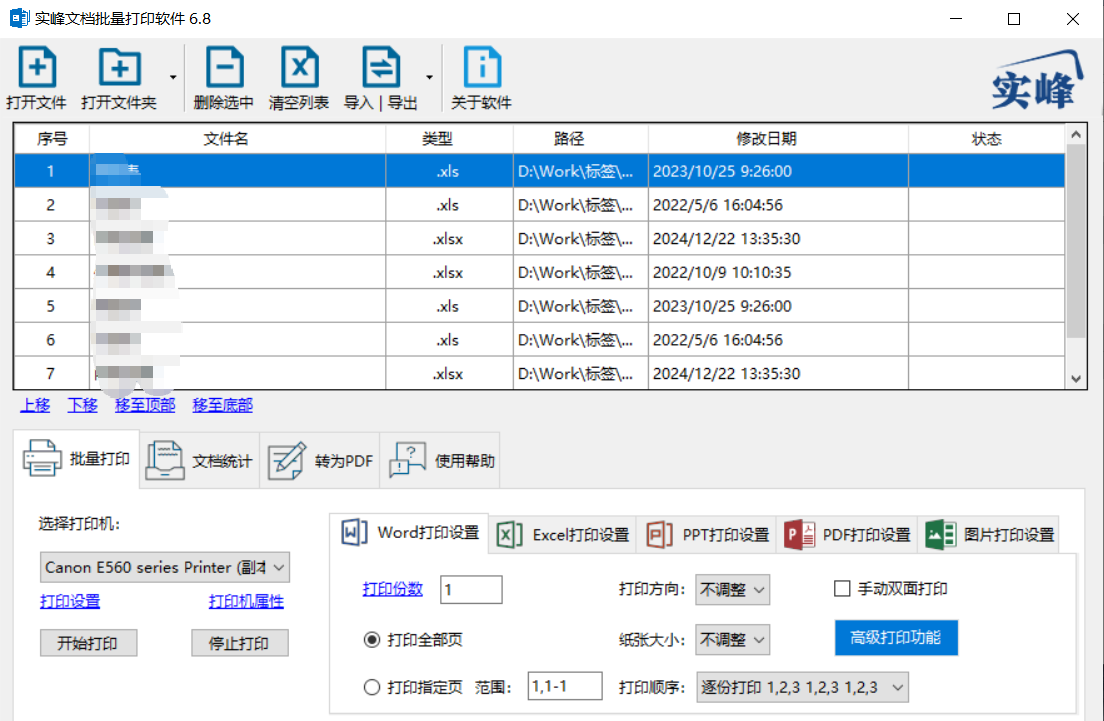The height and width of the screenshot is (721, 1104).
Task: Select the 打印指定页 radio button
Action: pos(372,687)
